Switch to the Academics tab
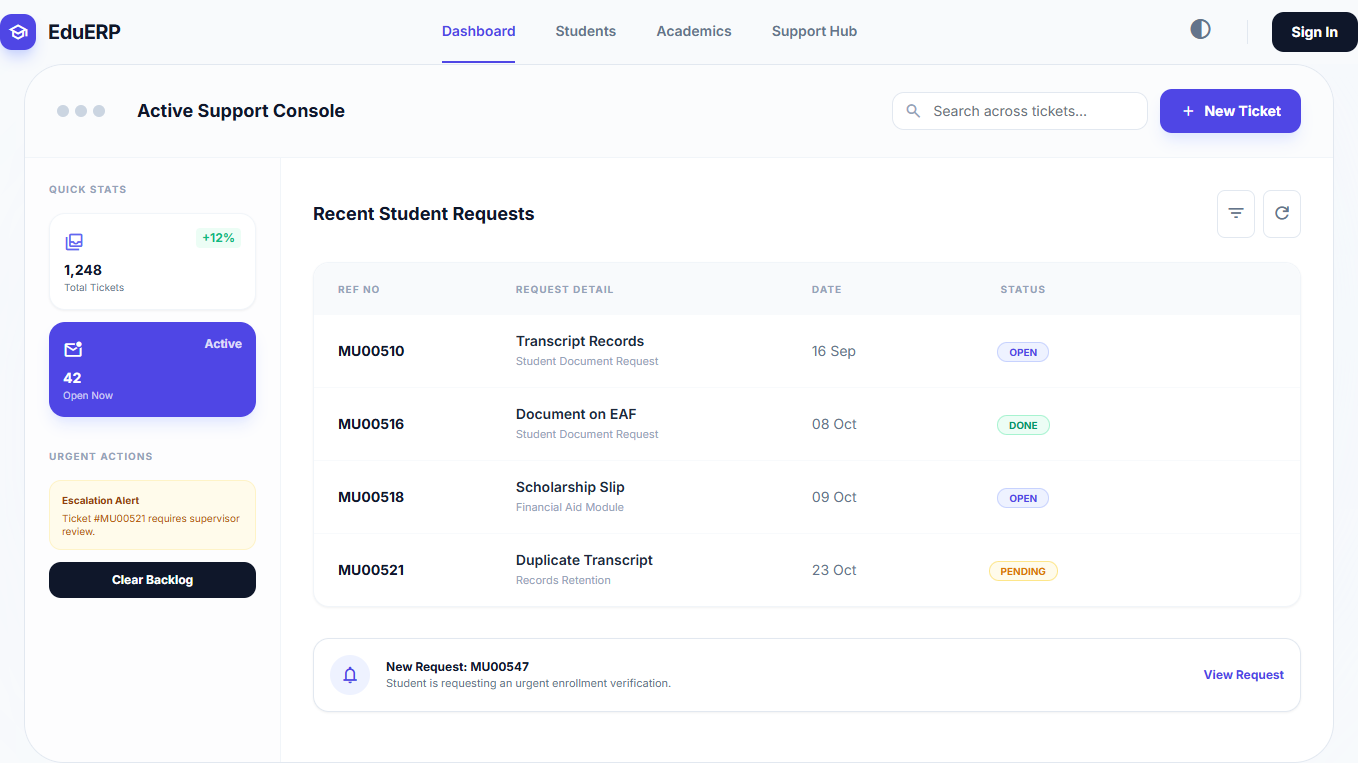The width and height of the screenshot is (1358, 764). click(693, 31)
